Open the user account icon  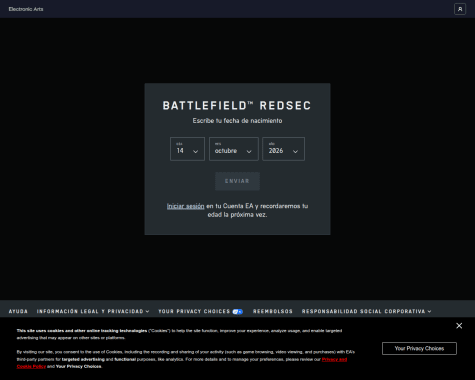pyautogui.click(x=460, y=9)
